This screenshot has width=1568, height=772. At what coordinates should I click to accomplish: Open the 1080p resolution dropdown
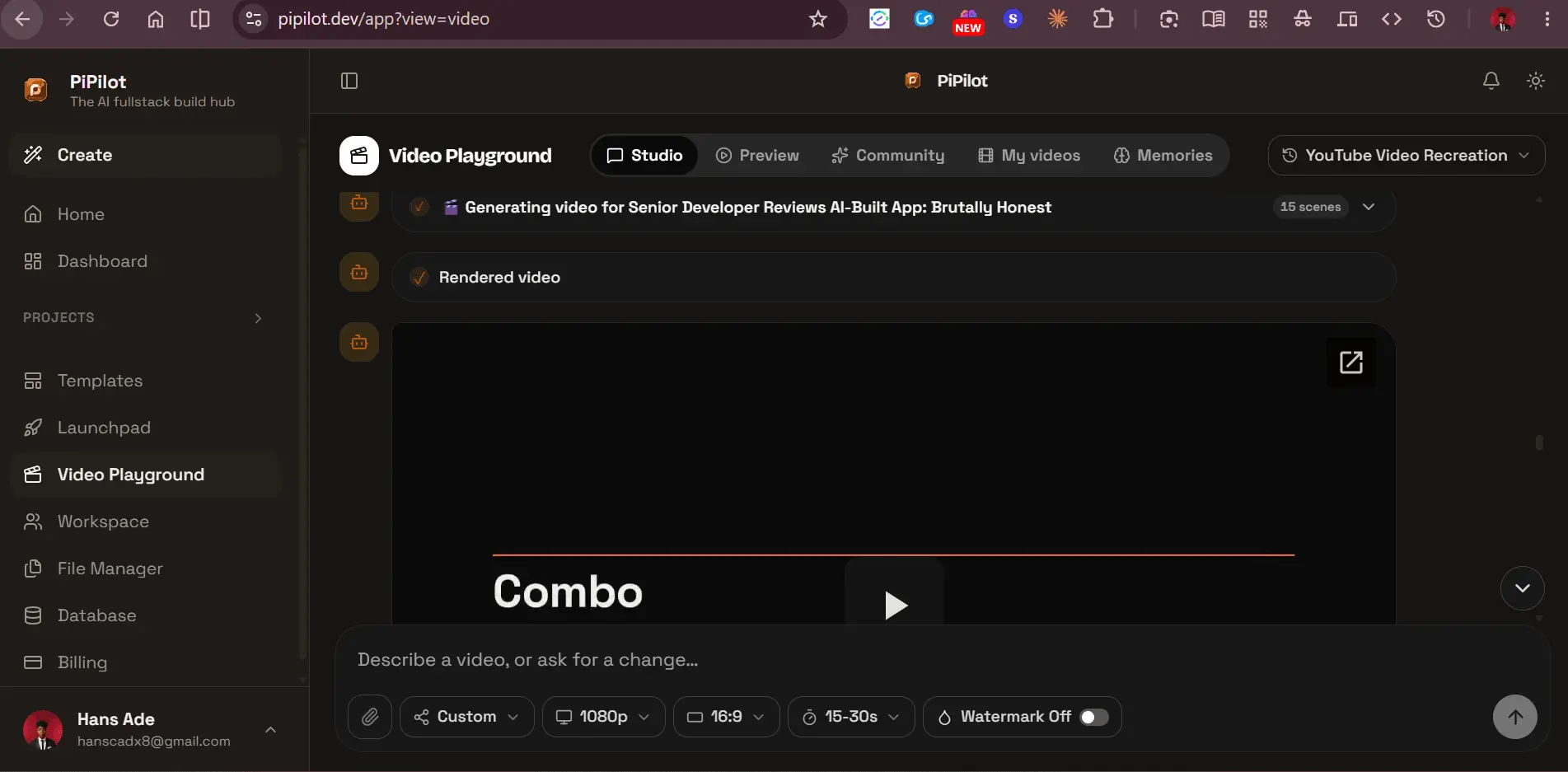pyautogui.click(x=603, y=717)
